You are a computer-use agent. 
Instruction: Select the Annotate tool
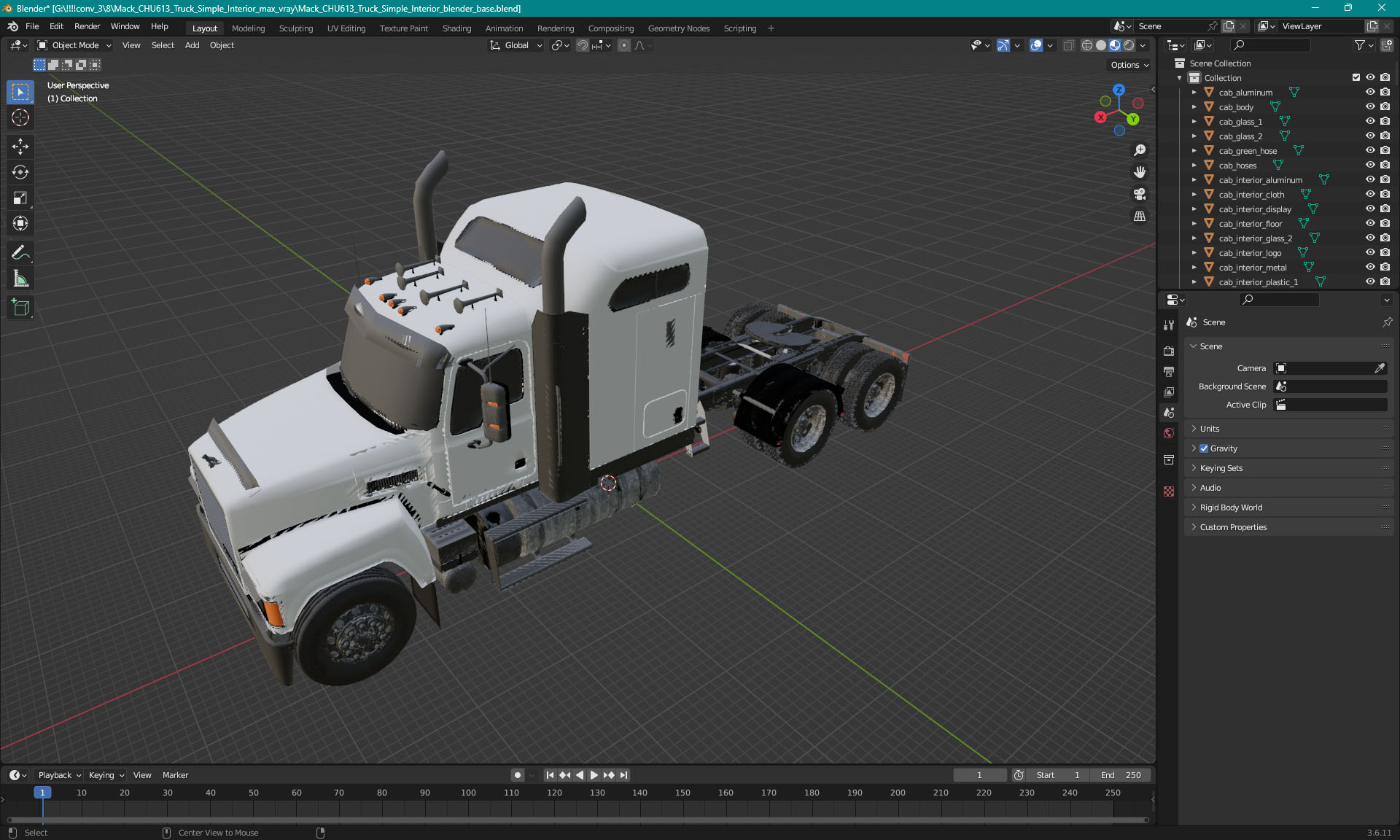(x=20, y=253)
